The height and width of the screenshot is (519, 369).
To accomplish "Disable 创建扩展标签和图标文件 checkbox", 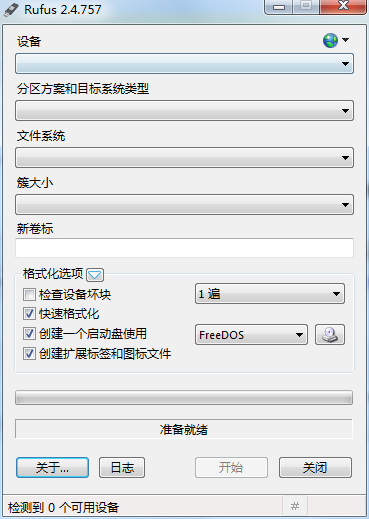I will point(29,353).
